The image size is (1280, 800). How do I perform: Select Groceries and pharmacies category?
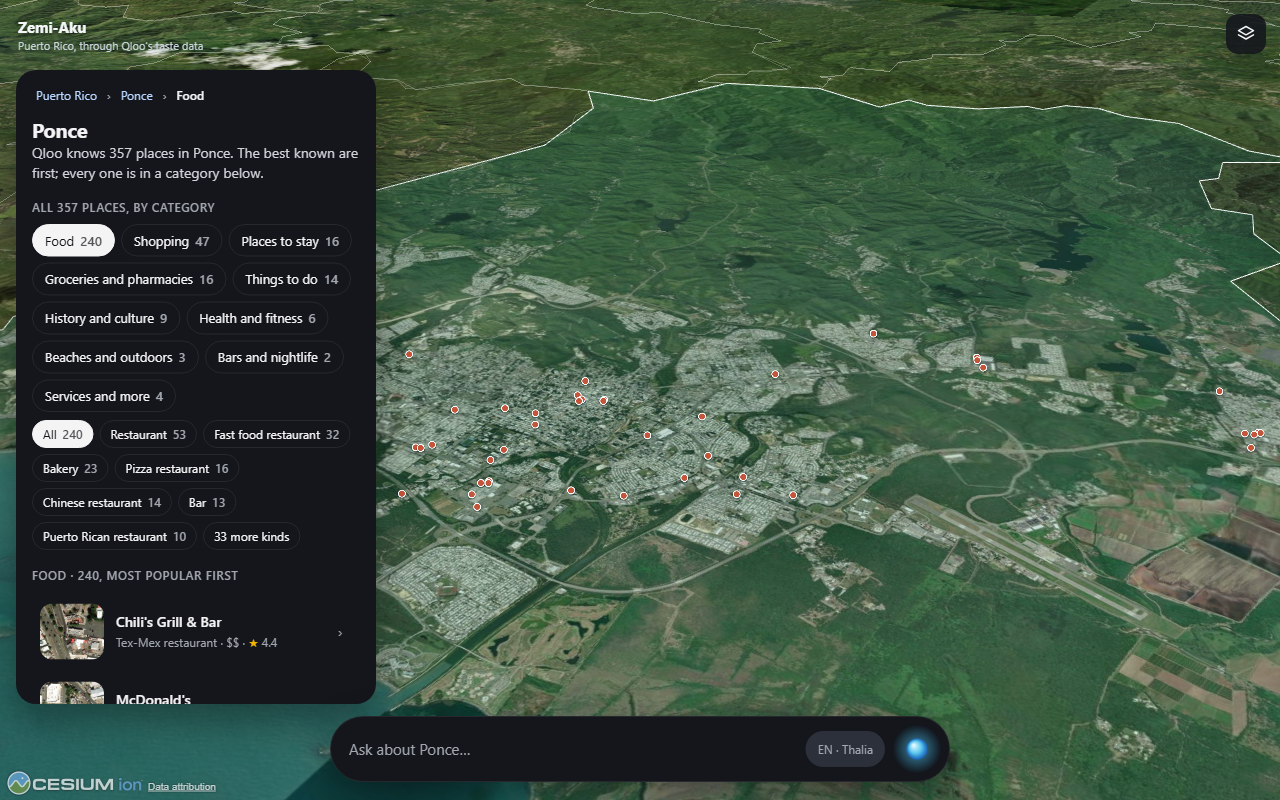point(129,280)
